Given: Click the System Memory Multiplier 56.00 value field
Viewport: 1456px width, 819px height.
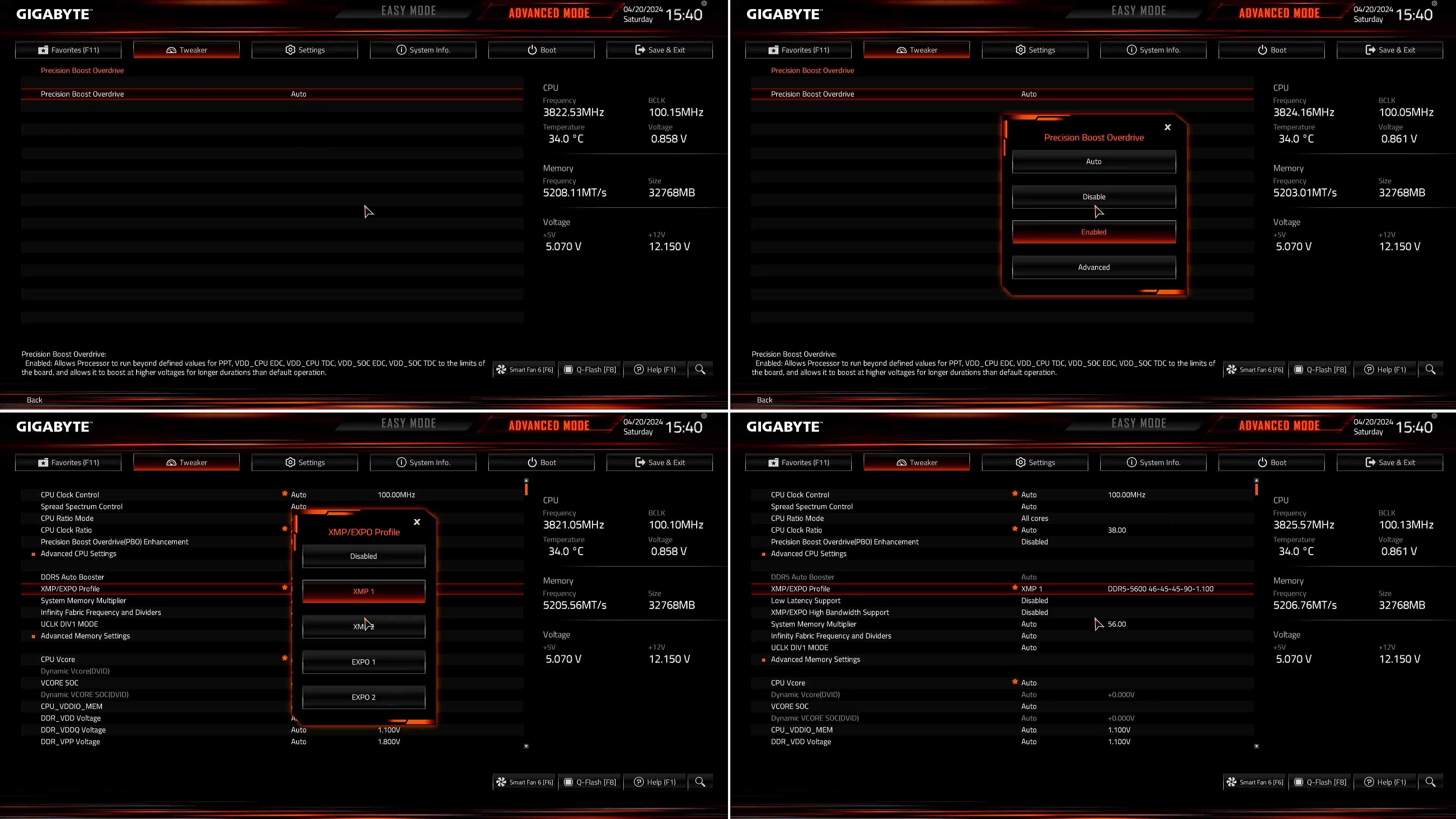Looking at the screenshot, I should (x=1117, y=624).
